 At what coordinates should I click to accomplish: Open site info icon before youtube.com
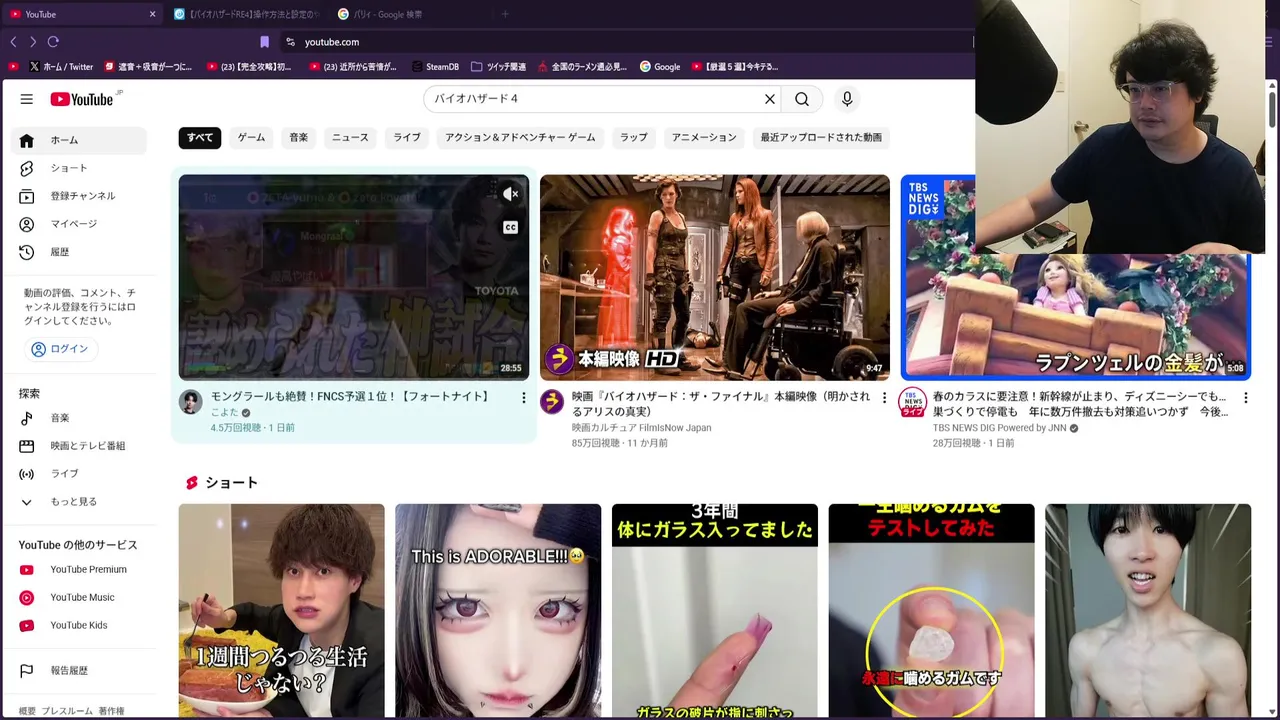click(x=290, y=42)
